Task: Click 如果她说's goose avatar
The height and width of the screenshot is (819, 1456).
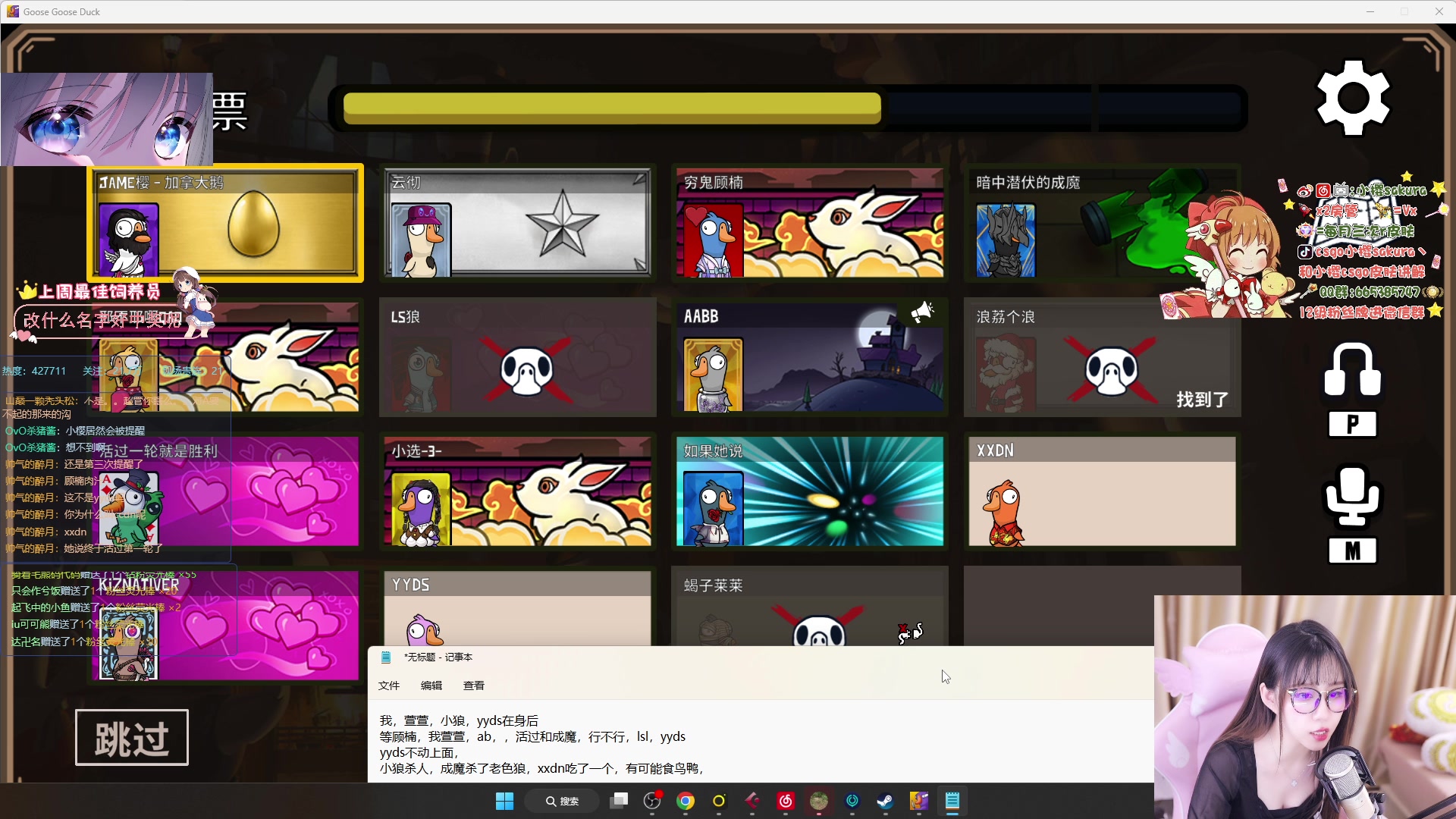Action: pyautogui.click(x=713, y=509)
